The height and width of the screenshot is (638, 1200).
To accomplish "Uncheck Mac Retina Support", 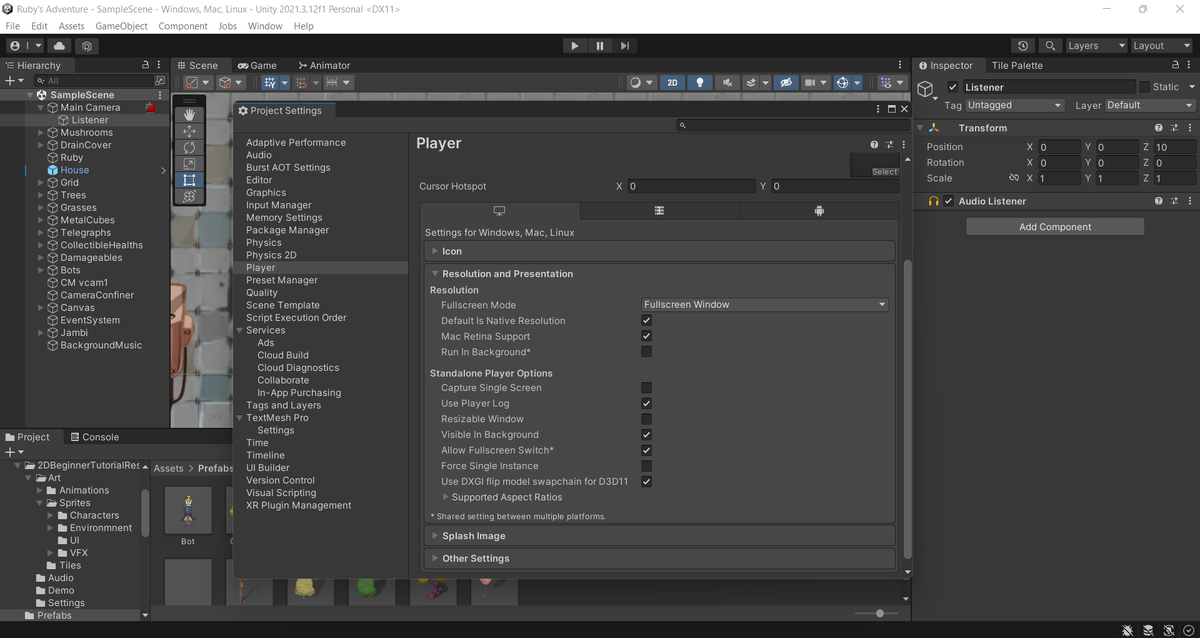I will coord(646,336).
